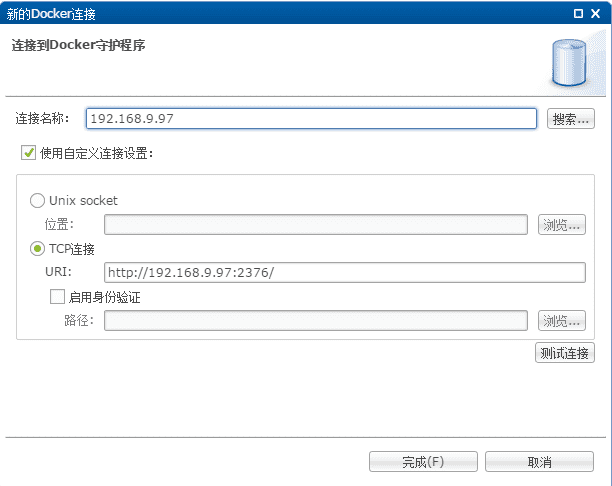Select the TCP连接 radio option
This screenshot has height=486, width=612.
click(x=37, y=249)
